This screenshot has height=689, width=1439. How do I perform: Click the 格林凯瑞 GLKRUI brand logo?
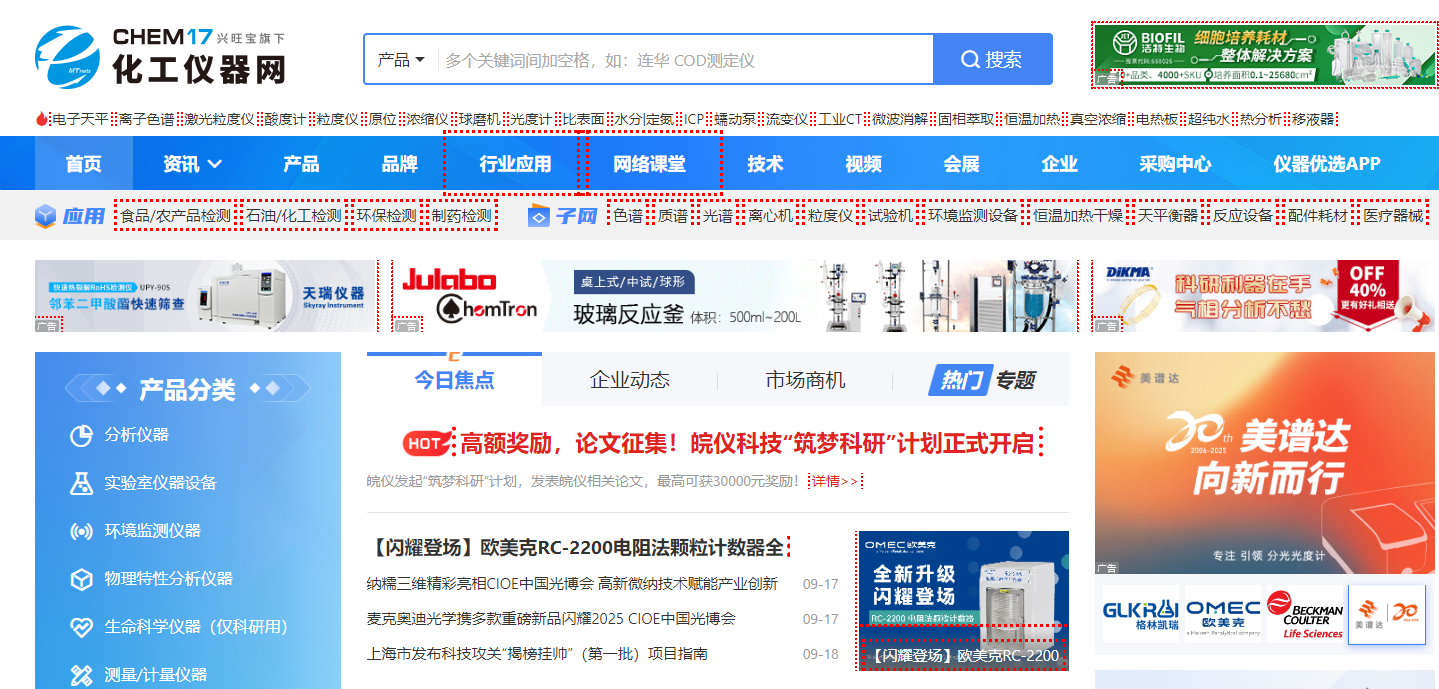point(1140,614)
